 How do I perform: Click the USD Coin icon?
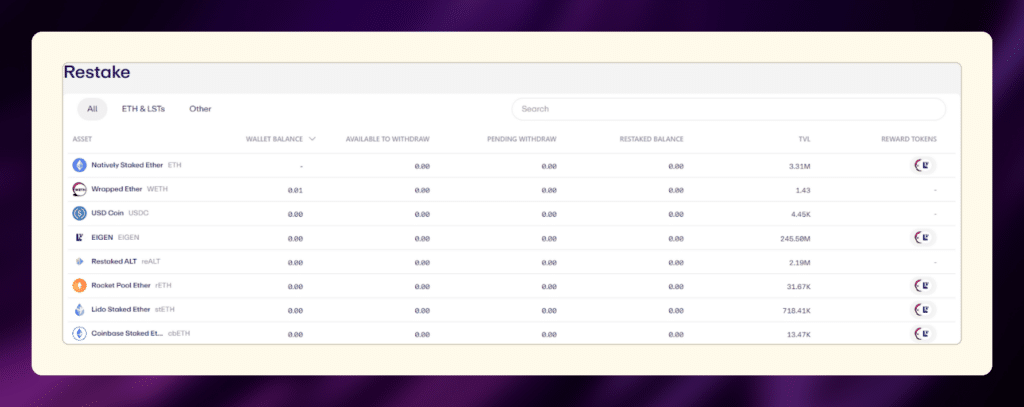coord(79,214)
